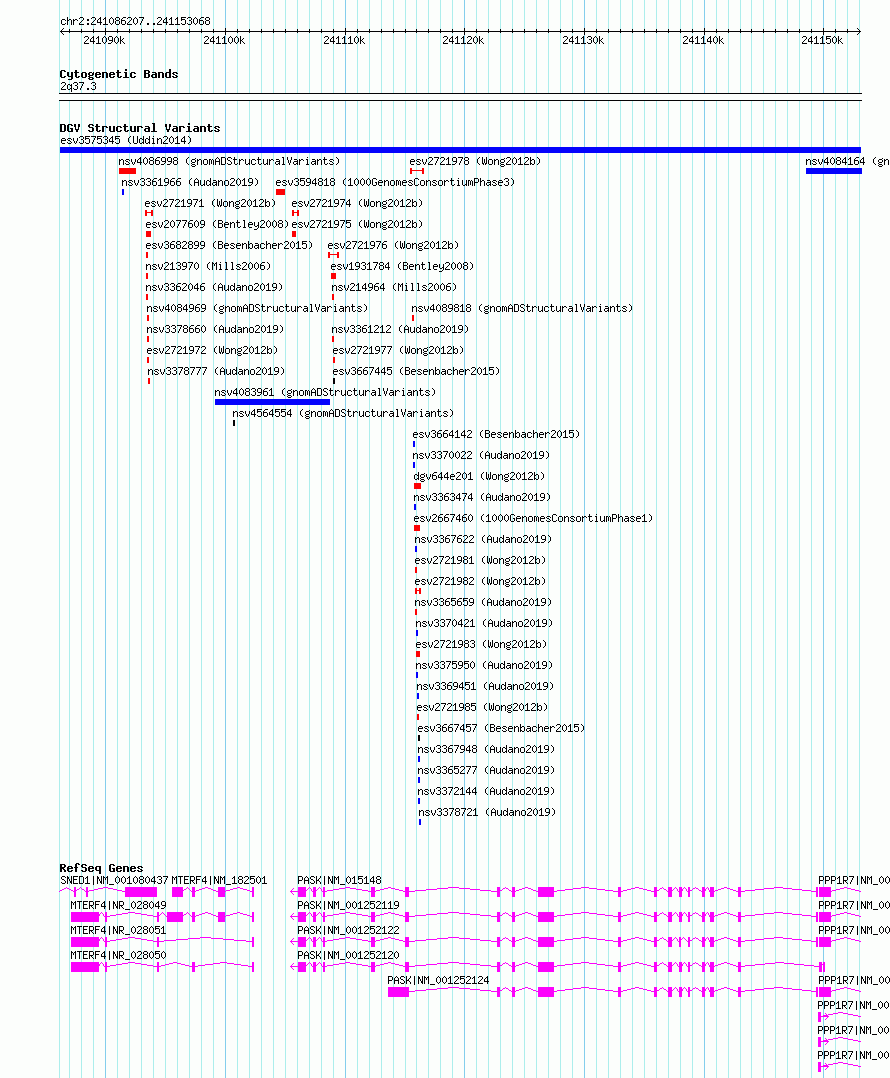Viewport: 890px width, 1078px height.
Task: Open the MTERF4|NR_028050 transcript label
Action: point(118,956)
